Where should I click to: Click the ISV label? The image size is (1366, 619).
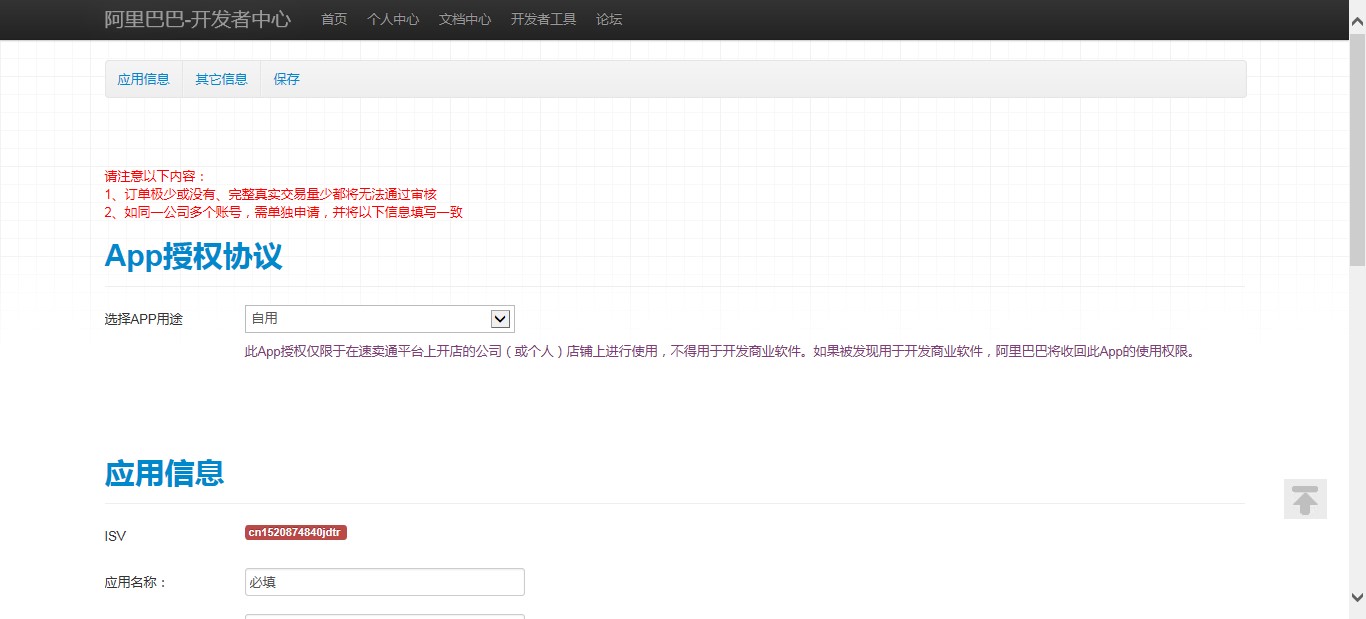[115, 536]
